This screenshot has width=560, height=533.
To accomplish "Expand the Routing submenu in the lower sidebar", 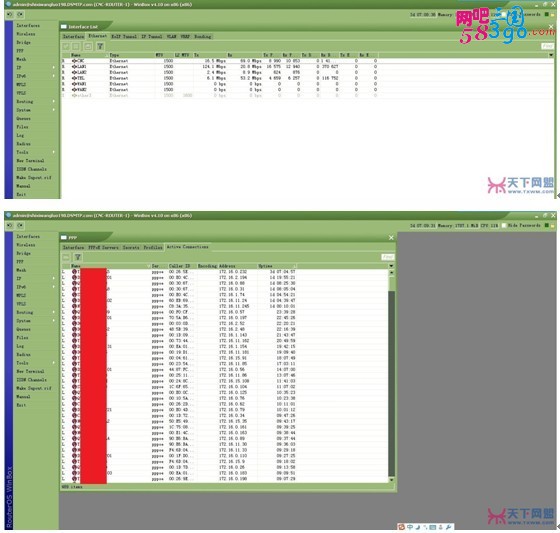I will [x=54, y=312].
